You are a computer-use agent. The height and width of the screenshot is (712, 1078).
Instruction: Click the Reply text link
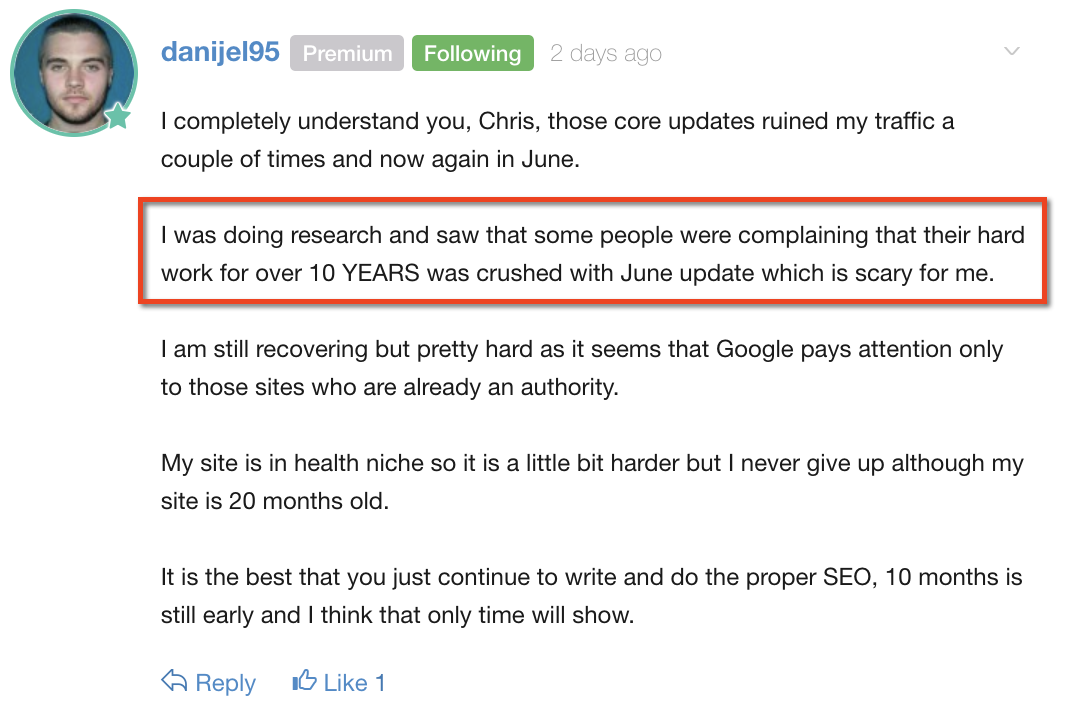pos(226,683)
